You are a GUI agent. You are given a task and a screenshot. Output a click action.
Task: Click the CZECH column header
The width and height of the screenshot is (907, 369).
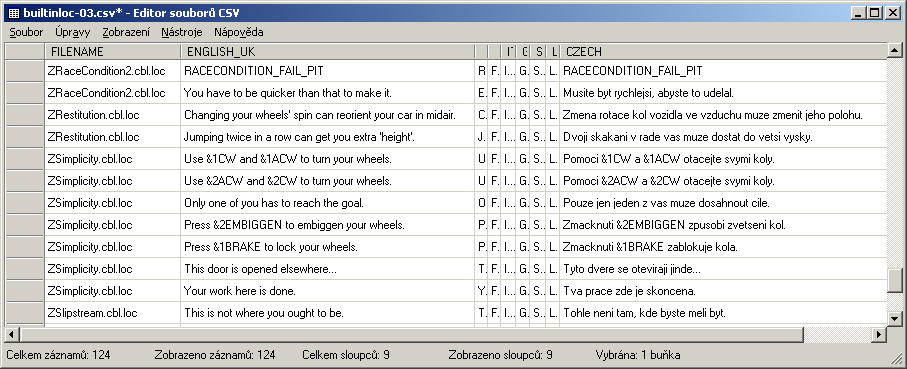(723, 51)
